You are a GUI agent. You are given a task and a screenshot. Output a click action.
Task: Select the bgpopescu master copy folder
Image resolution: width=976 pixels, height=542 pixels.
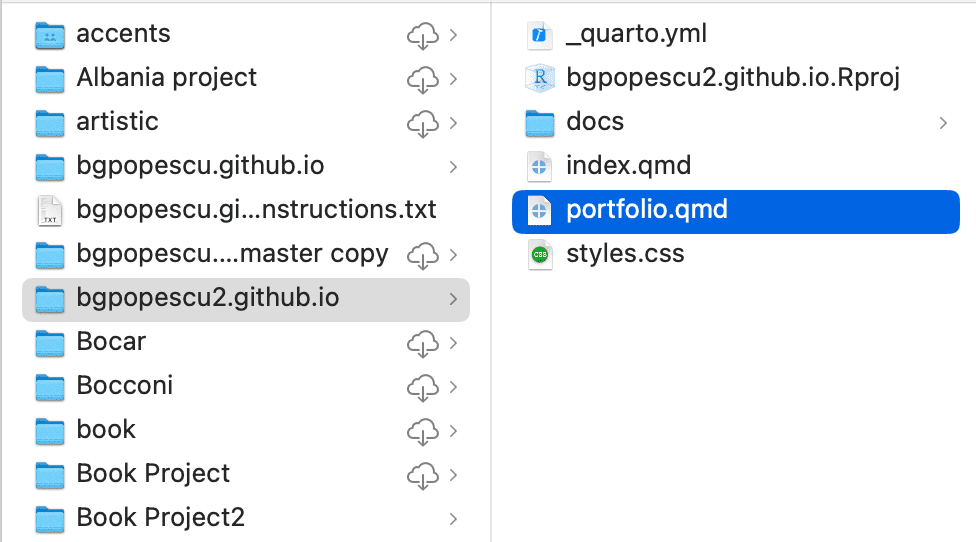click(x=232, y=254)
